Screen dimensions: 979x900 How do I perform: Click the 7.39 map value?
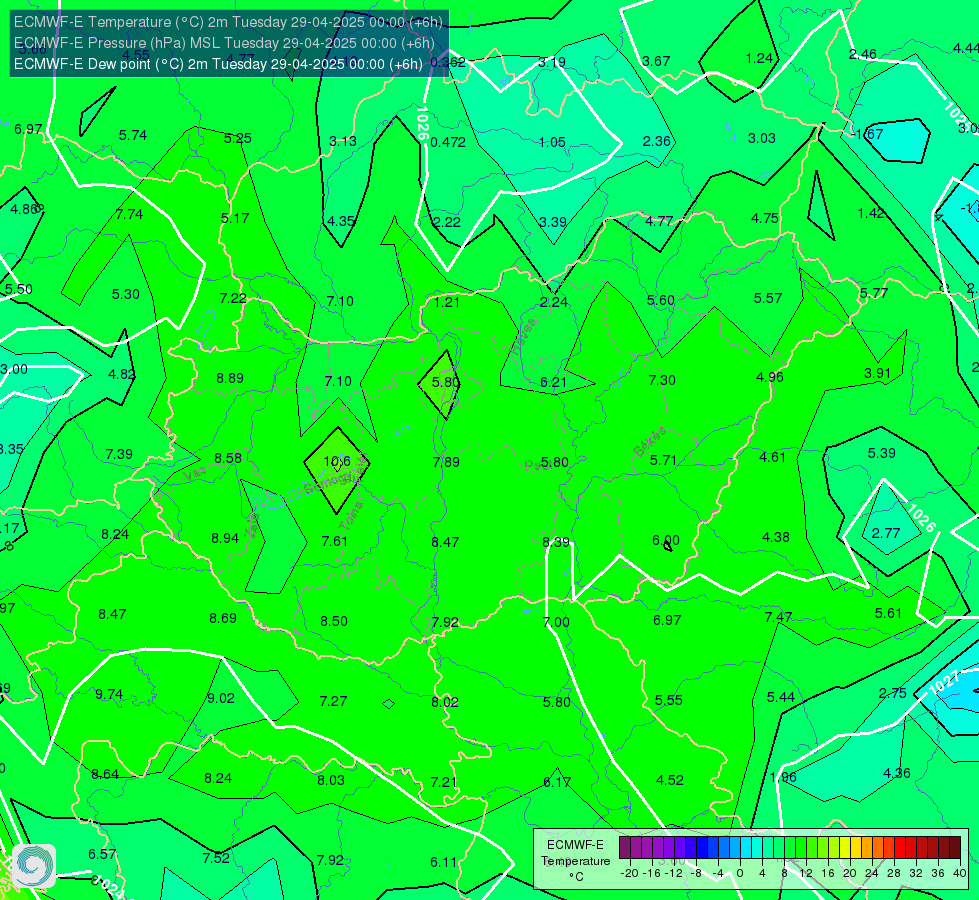tap(119, 454)
